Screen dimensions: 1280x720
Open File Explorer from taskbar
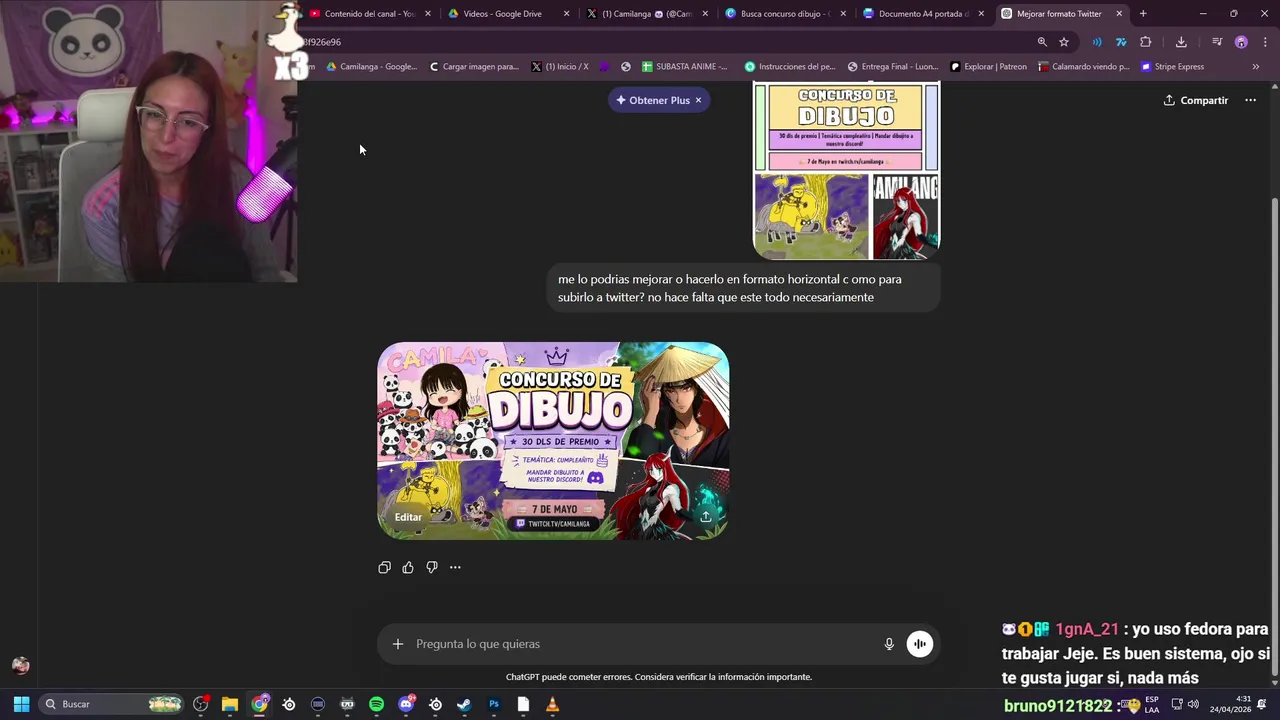[230, 704]
